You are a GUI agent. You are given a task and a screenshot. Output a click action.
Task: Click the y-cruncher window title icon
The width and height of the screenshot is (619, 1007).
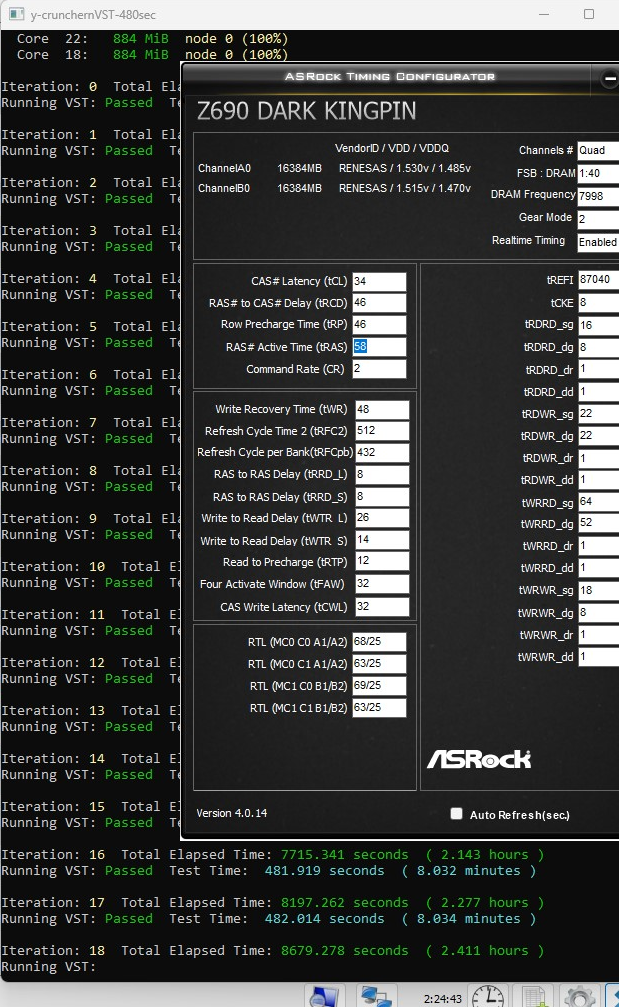(x=17, y=13)
